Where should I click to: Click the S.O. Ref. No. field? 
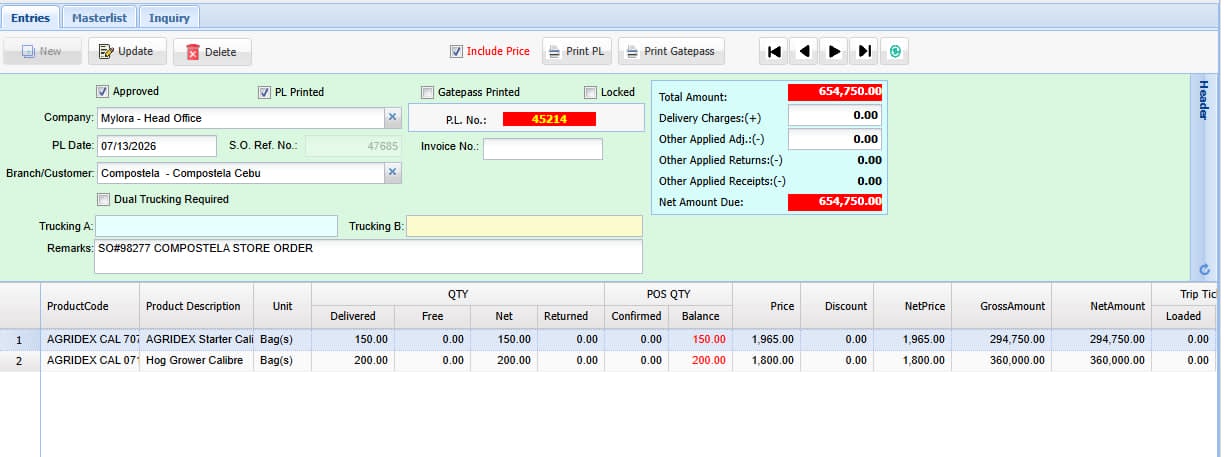pos(352,146)
